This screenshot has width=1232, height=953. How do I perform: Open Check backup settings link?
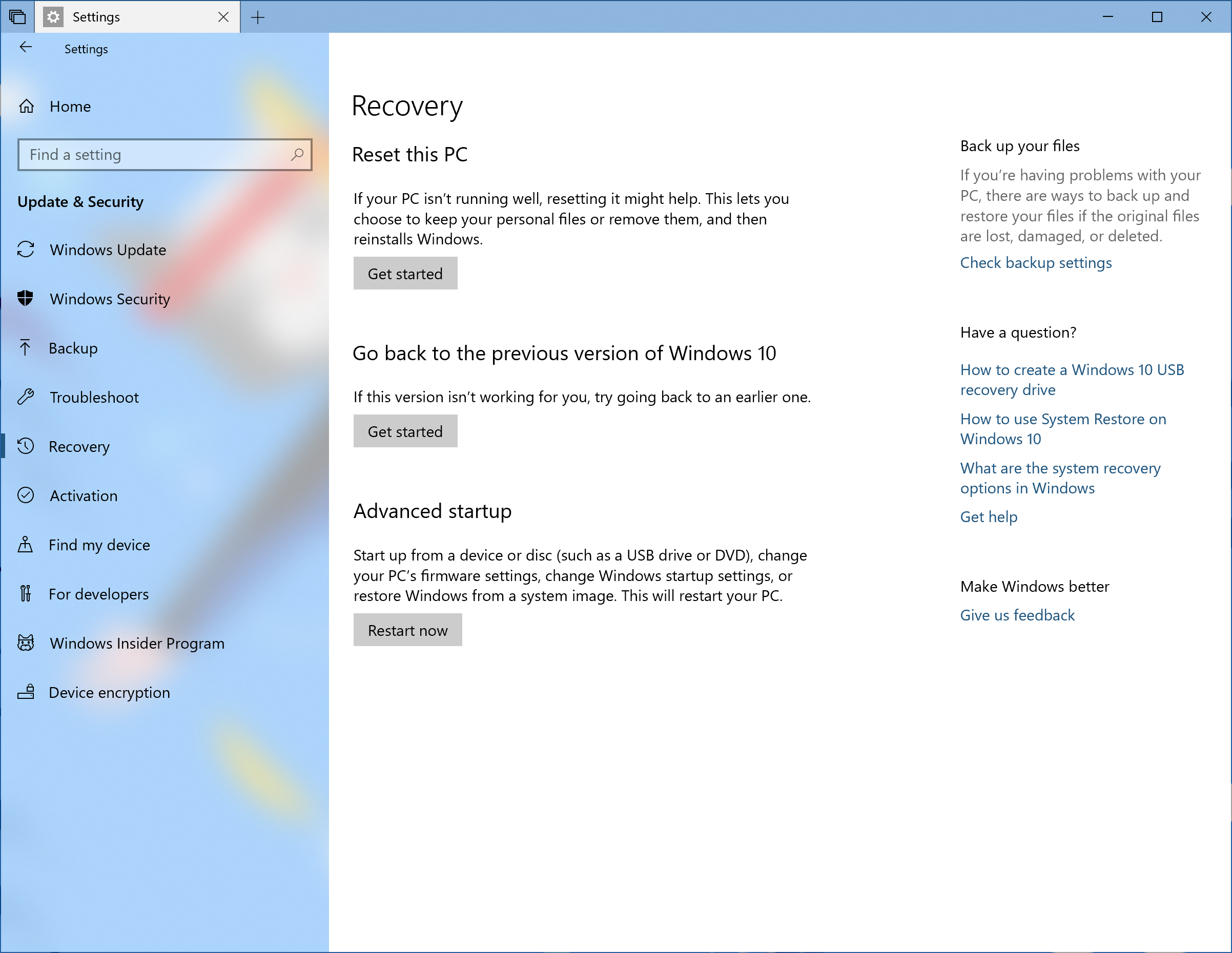click(1035, 262)
